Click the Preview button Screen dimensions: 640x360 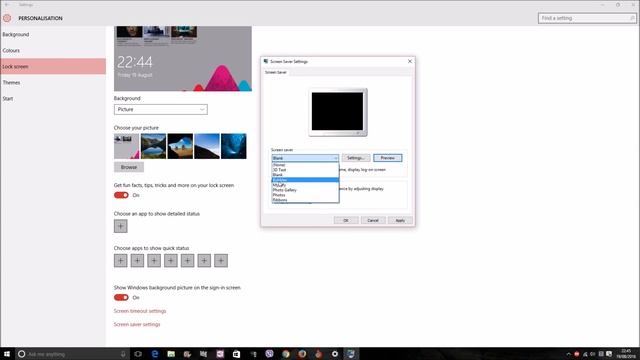coord(388,158)
